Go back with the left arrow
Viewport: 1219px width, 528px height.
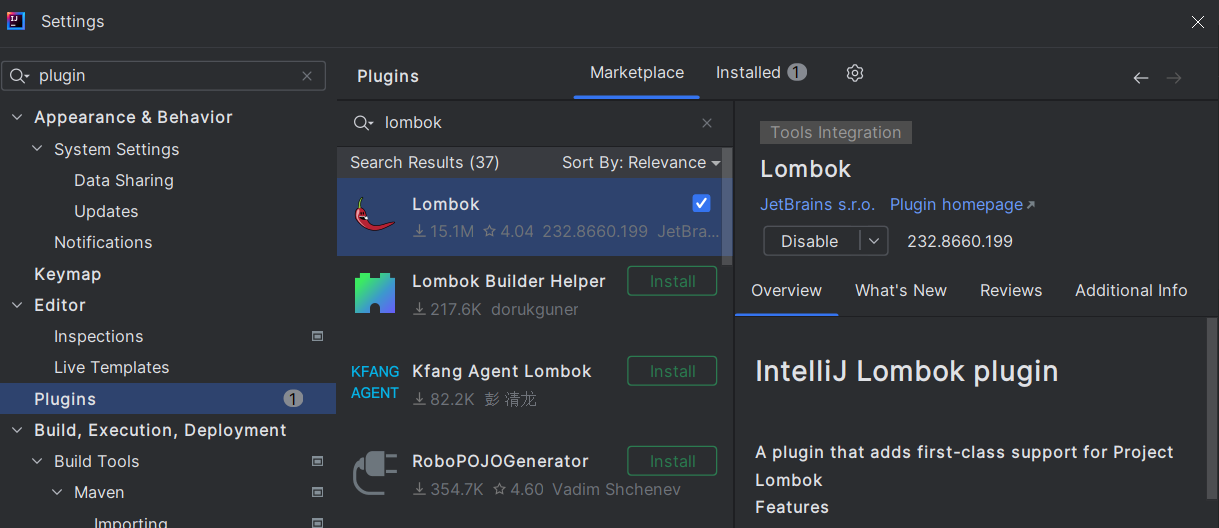click(x=1141, y=78)
